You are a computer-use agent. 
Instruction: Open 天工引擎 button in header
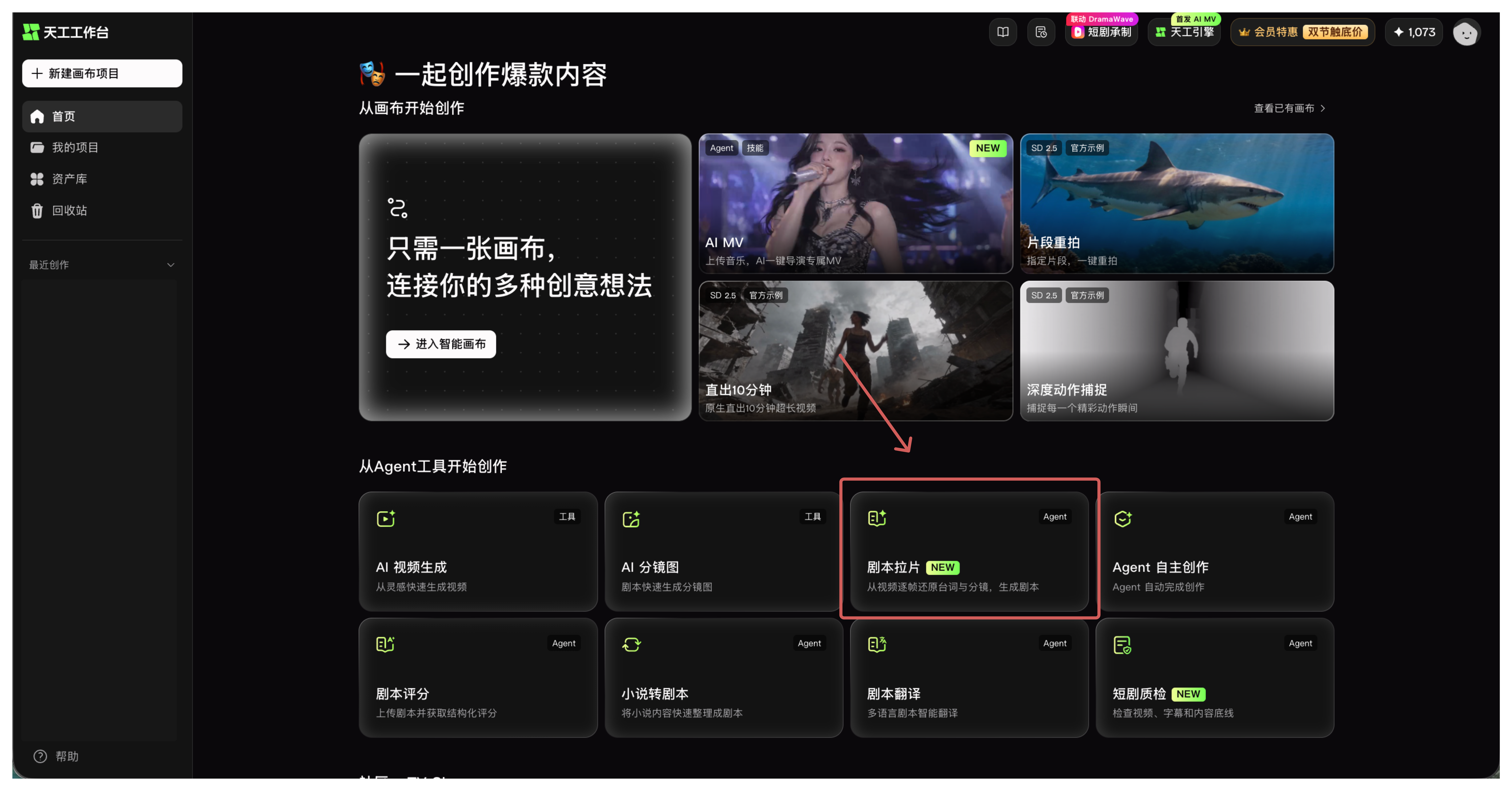point(1184,32)
